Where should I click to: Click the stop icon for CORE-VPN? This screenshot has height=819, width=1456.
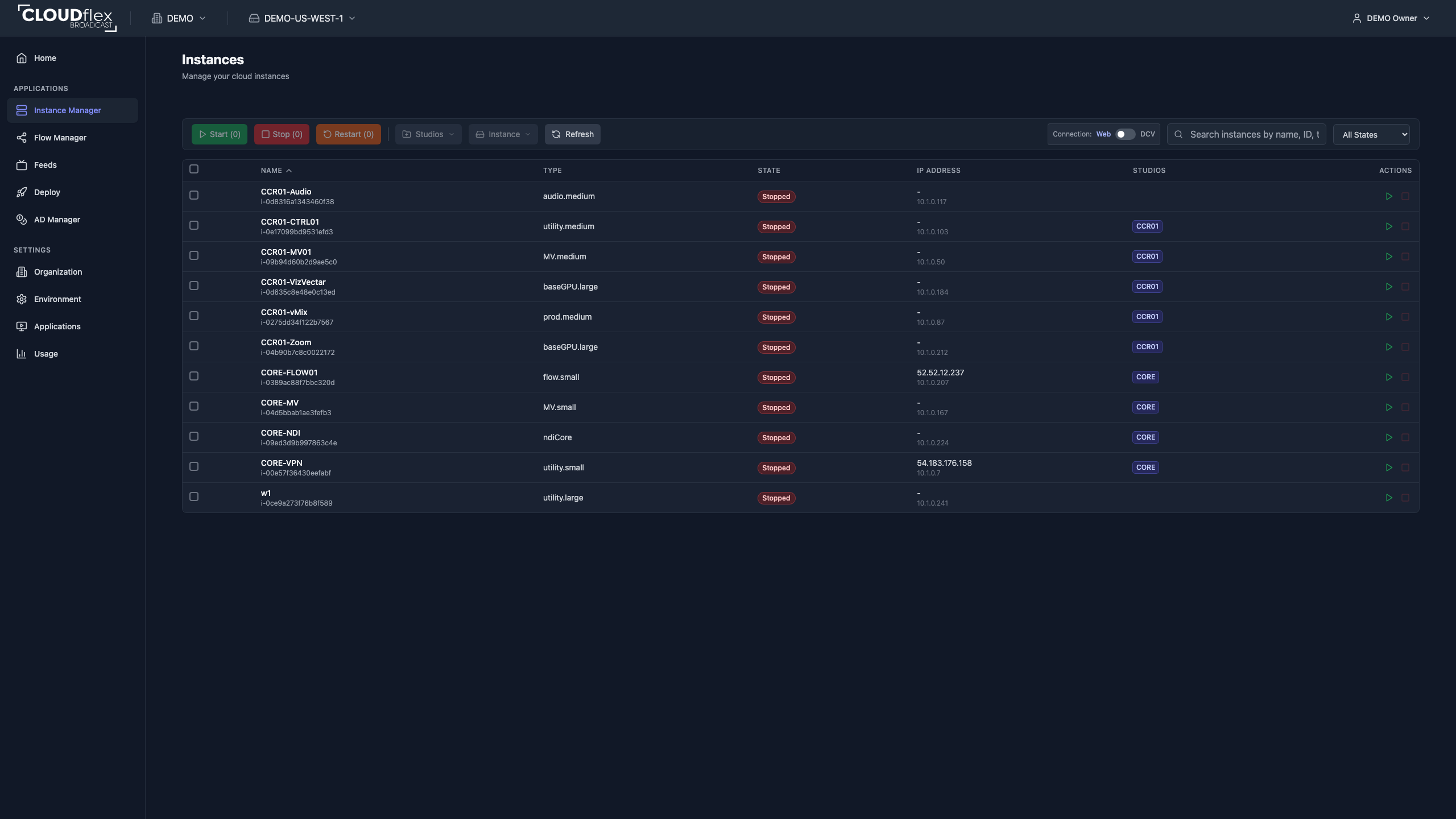point(1405,468)
